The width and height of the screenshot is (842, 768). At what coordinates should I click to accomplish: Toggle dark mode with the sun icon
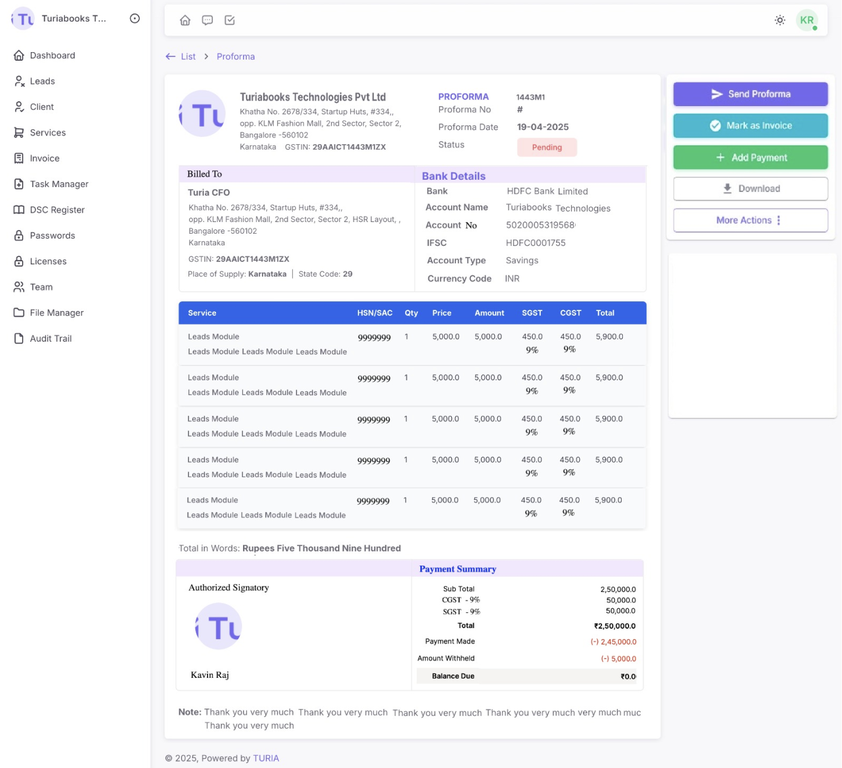(780, 19)
